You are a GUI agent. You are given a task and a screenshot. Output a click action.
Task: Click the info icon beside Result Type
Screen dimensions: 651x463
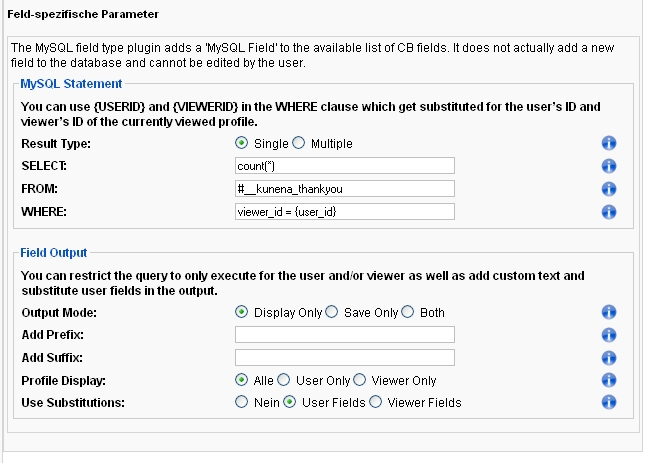(609, 143)
